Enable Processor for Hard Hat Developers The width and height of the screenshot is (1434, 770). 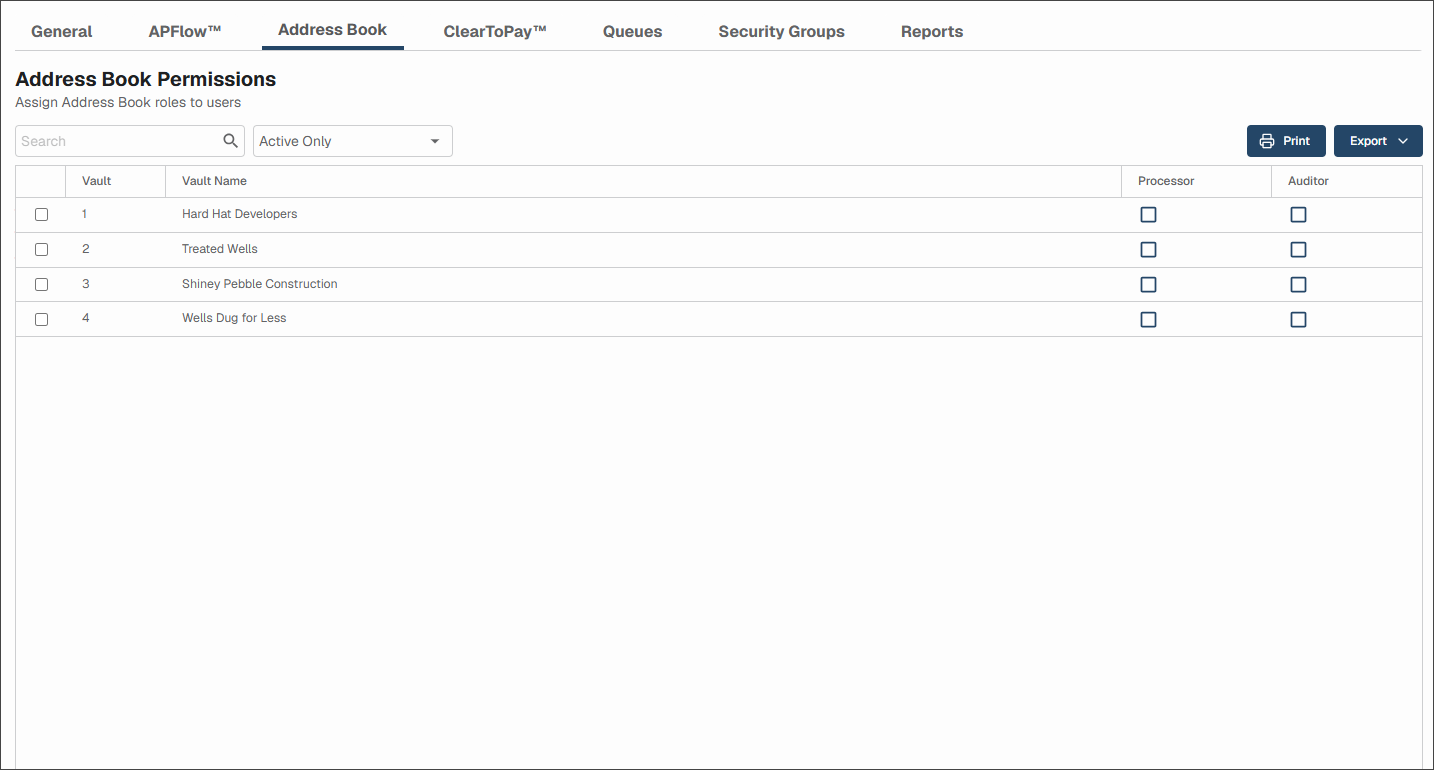[x=1148, y=214]
